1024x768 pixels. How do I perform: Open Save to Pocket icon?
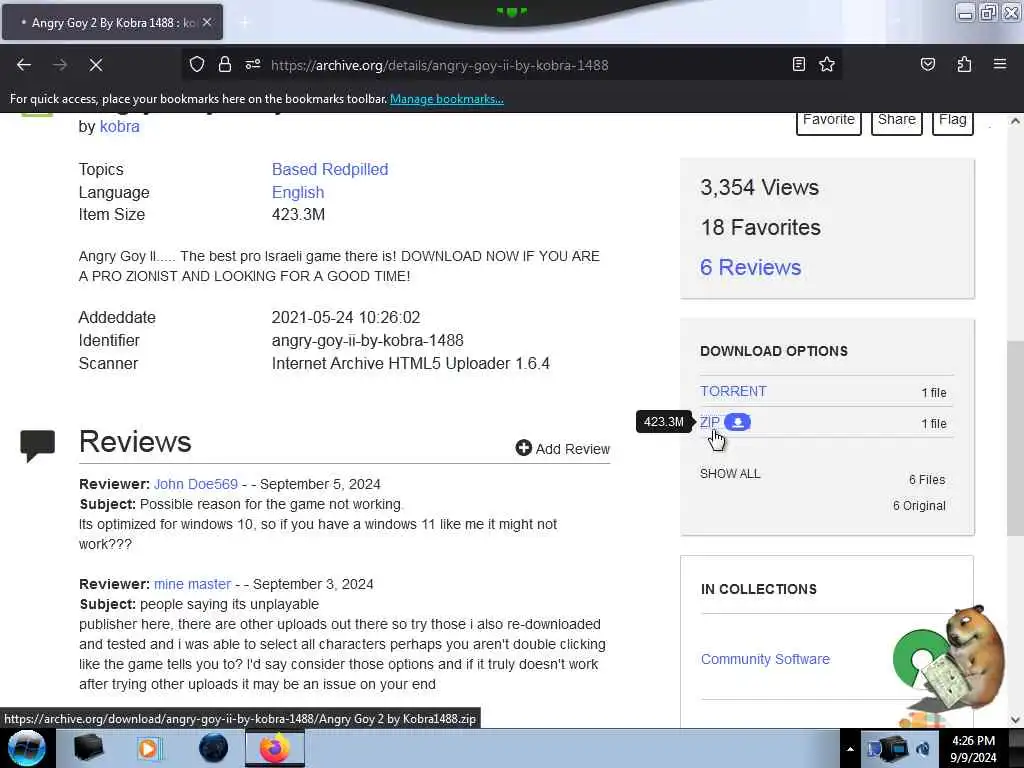(927, 64)
